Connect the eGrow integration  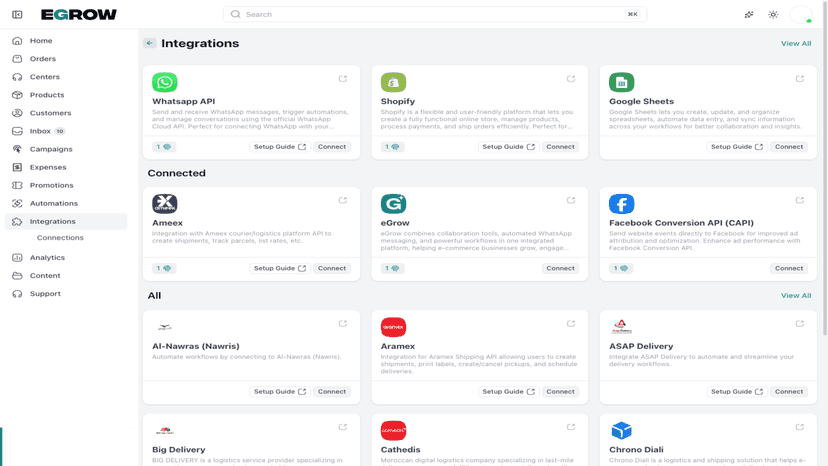560,268
